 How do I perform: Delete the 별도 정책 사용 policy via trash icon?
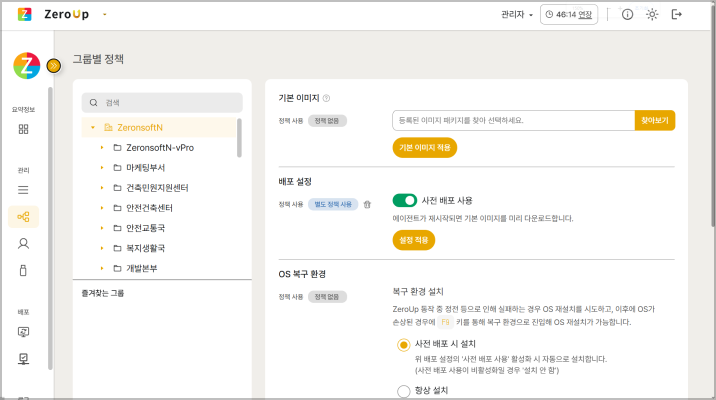pos(367,204)
